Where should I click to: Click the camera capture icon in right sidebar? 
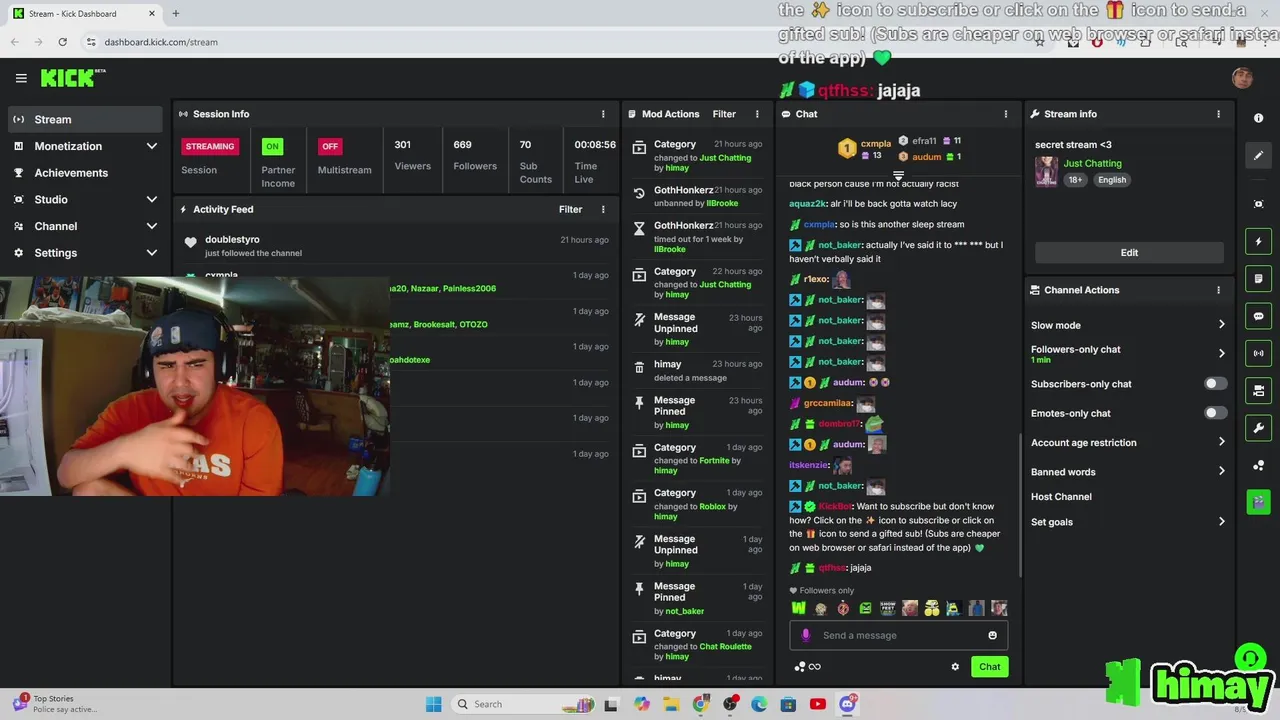pyautogui.click(x=1258, y=204)
